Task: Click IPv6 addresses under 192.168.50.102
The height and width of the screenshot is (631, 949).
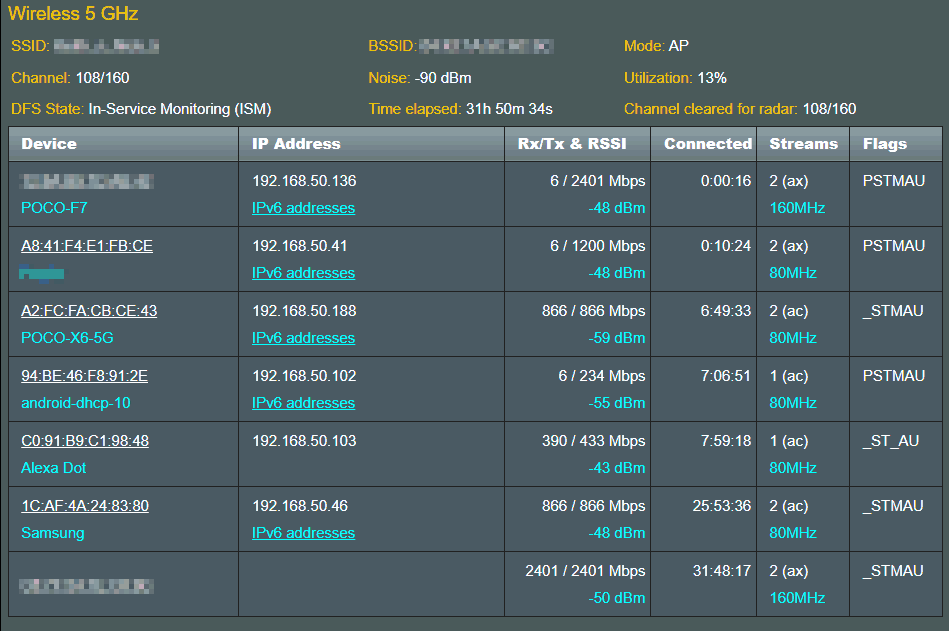Action: coord(303,403)
